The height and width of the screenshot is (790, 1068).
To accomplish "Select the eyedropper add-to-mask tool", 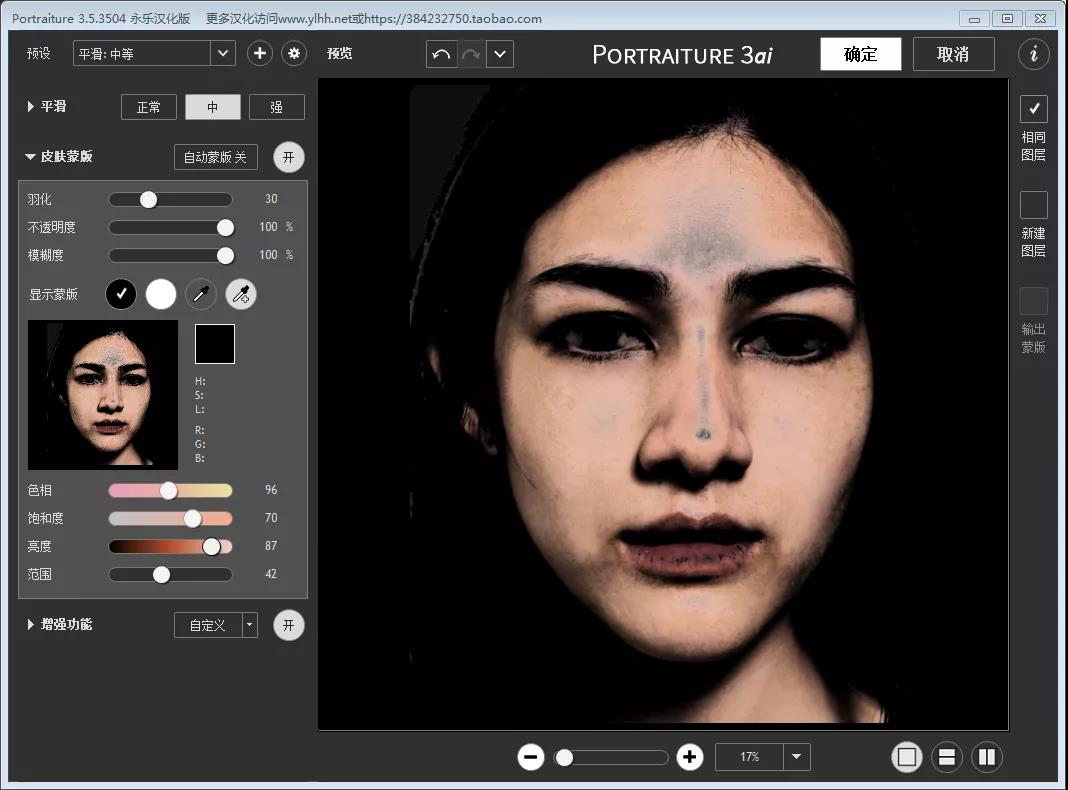I will click(x=241, y=294).
